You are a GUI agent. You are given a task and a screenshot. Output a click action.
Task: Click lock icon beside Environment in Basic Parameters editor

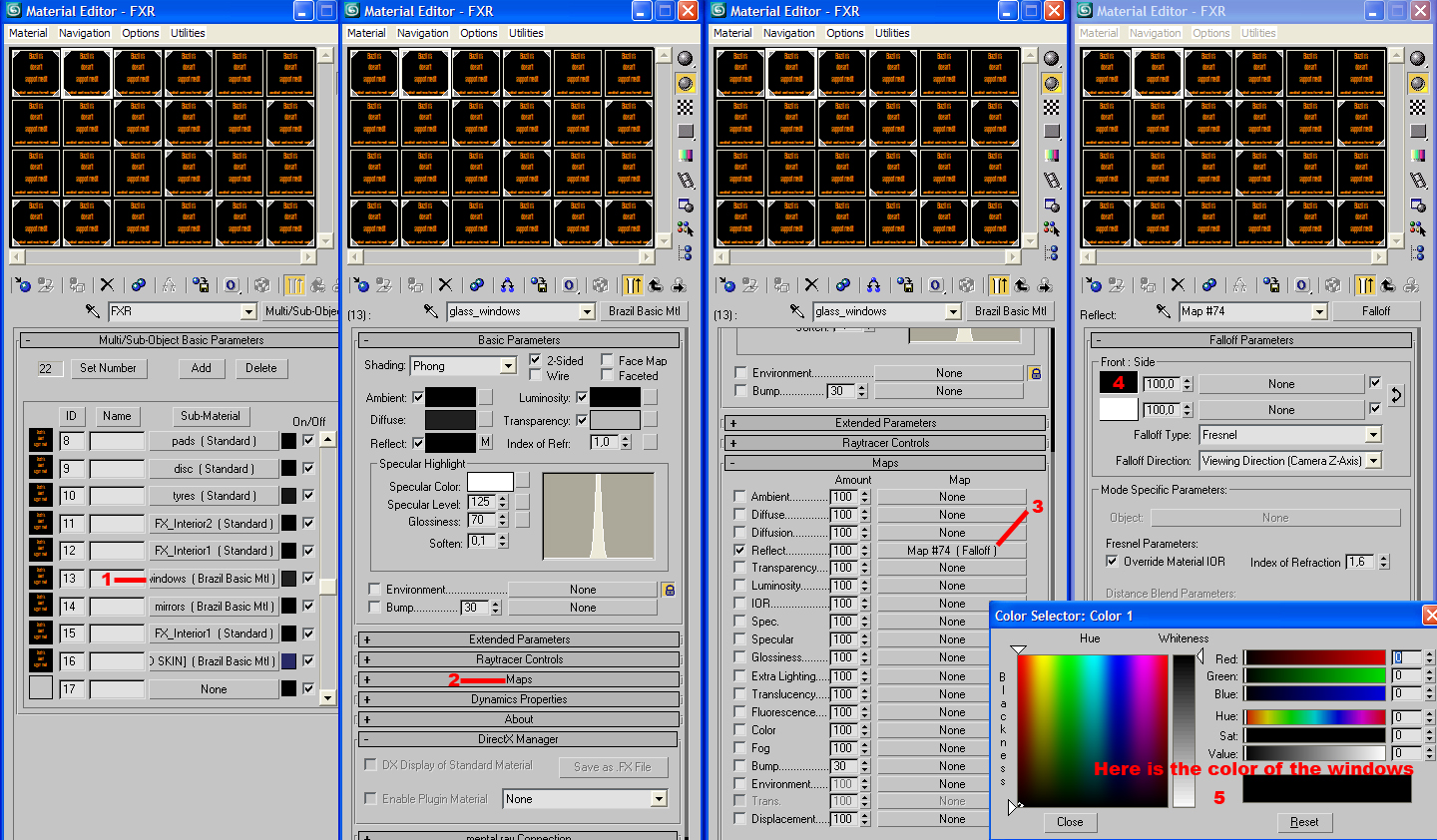[669, 590]
